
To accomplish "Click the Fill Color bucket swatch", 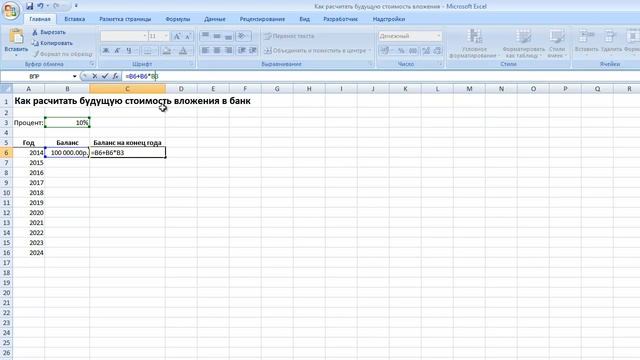I will [x=166, y=51].
